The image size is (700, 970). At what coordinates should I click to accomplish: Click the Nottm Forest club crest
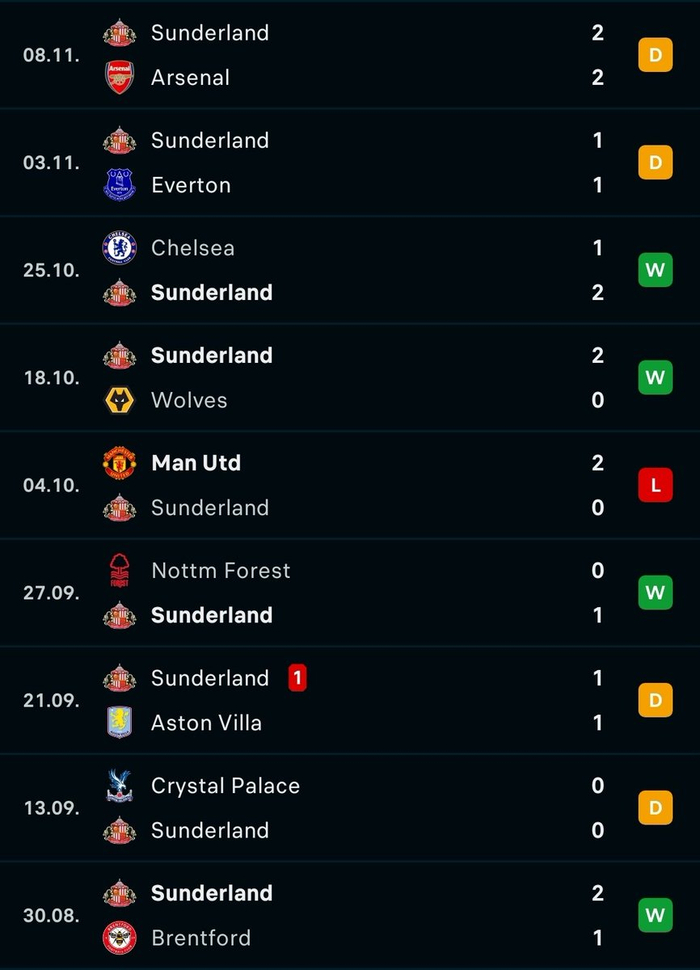point(120,571)
